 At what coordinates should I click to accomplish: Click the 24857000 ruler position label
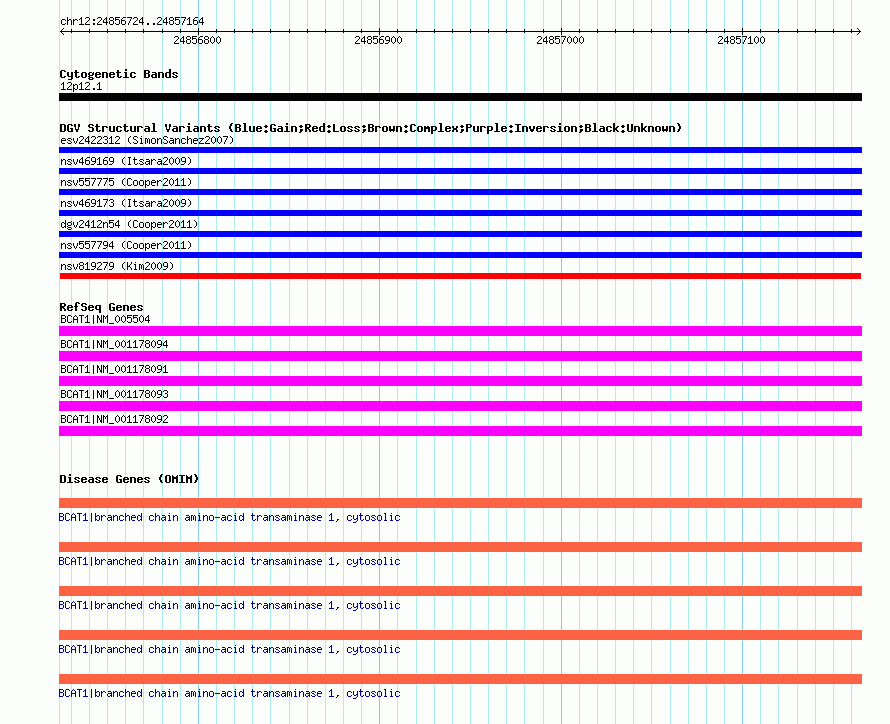[560, 40]
